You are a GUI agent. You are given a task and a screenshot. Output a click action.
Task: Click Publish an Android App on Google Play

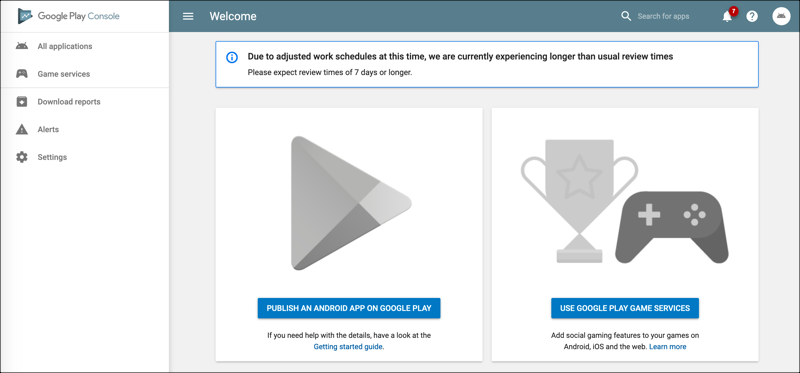349,308
